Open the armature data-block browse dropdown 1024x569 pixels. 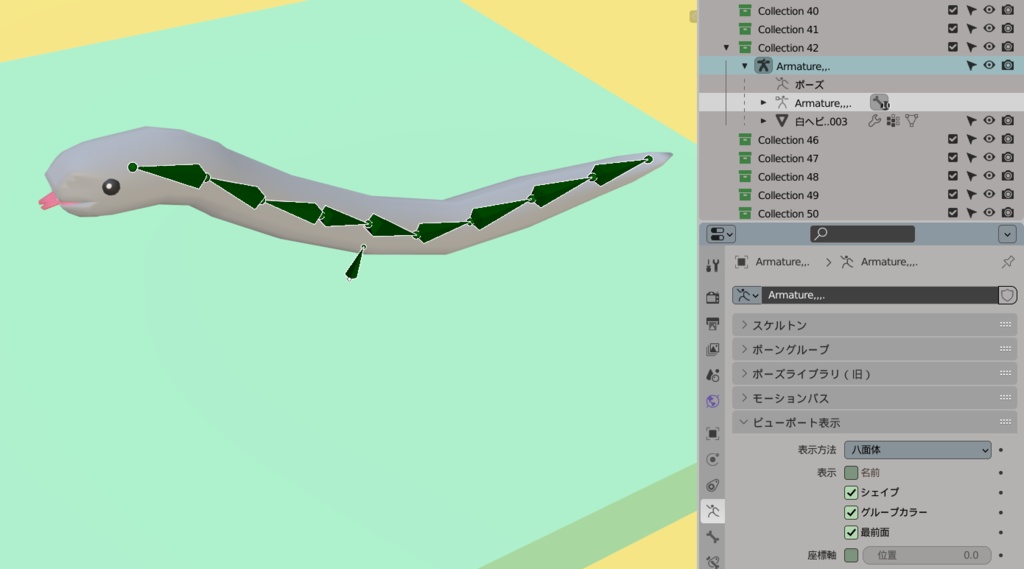point(747,295)
